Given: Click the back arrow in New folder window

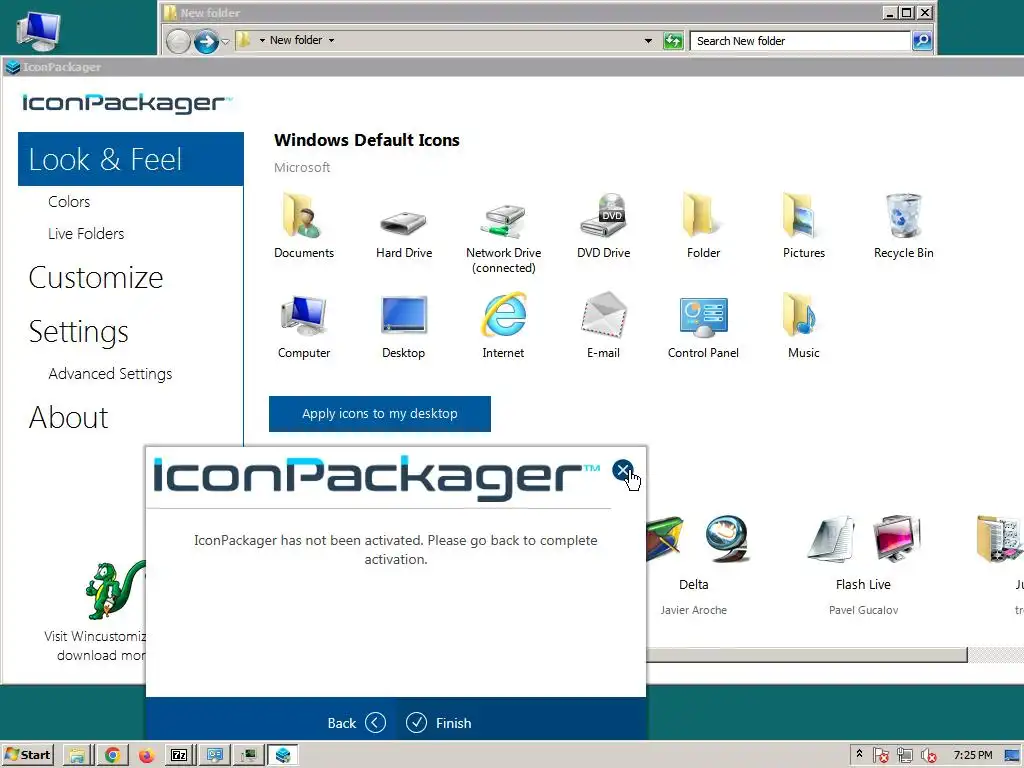Looking at the screenshot, I should click(178, 41).
